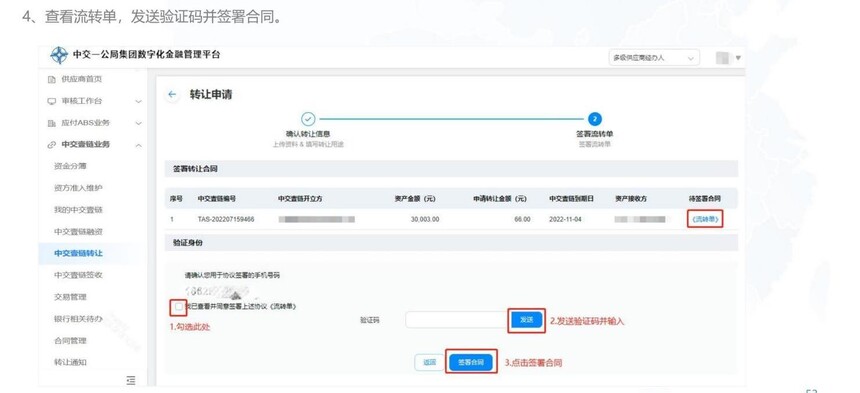This screenshot has width=860, height=393.
Task: Collapse the 中交壹链业务 menu chevron
Action: pos(138,145)
